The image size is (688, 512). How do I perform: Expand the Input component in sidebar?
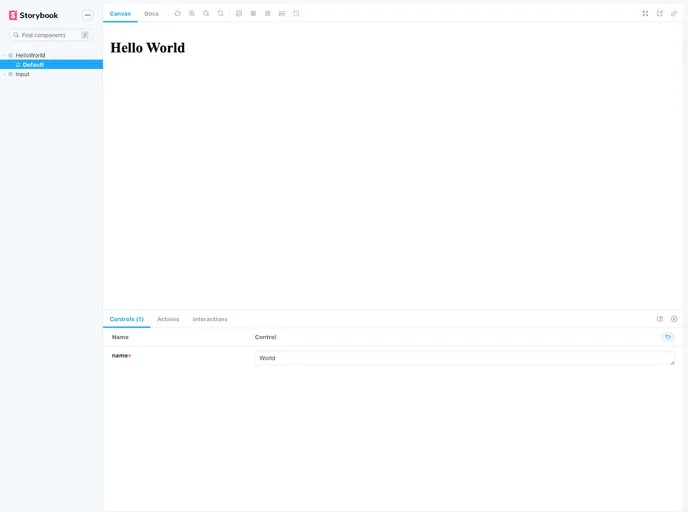[x=22, y=74]
